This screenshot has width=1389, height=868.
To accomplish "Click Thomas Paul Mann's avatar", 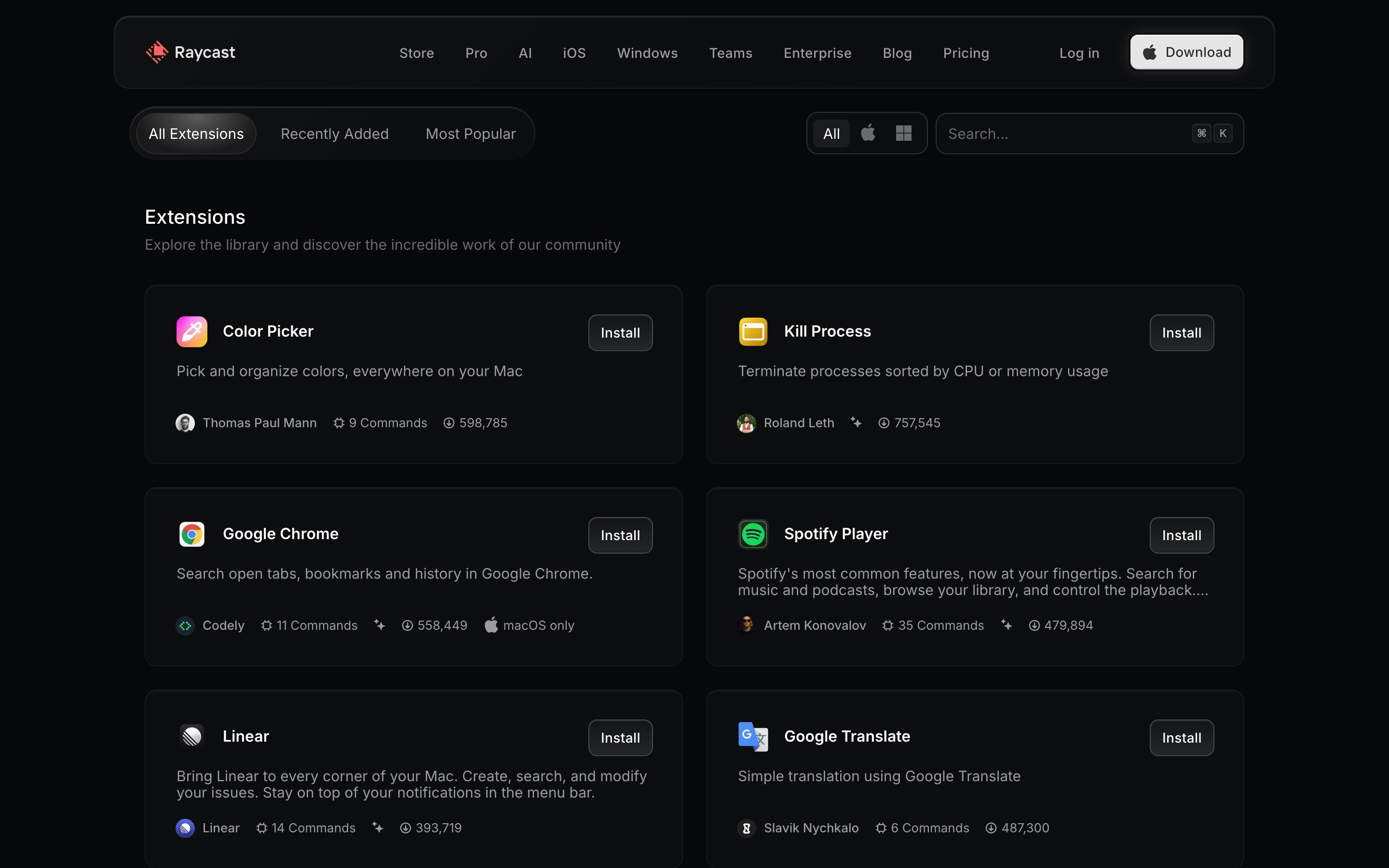I will pos(185,423).
